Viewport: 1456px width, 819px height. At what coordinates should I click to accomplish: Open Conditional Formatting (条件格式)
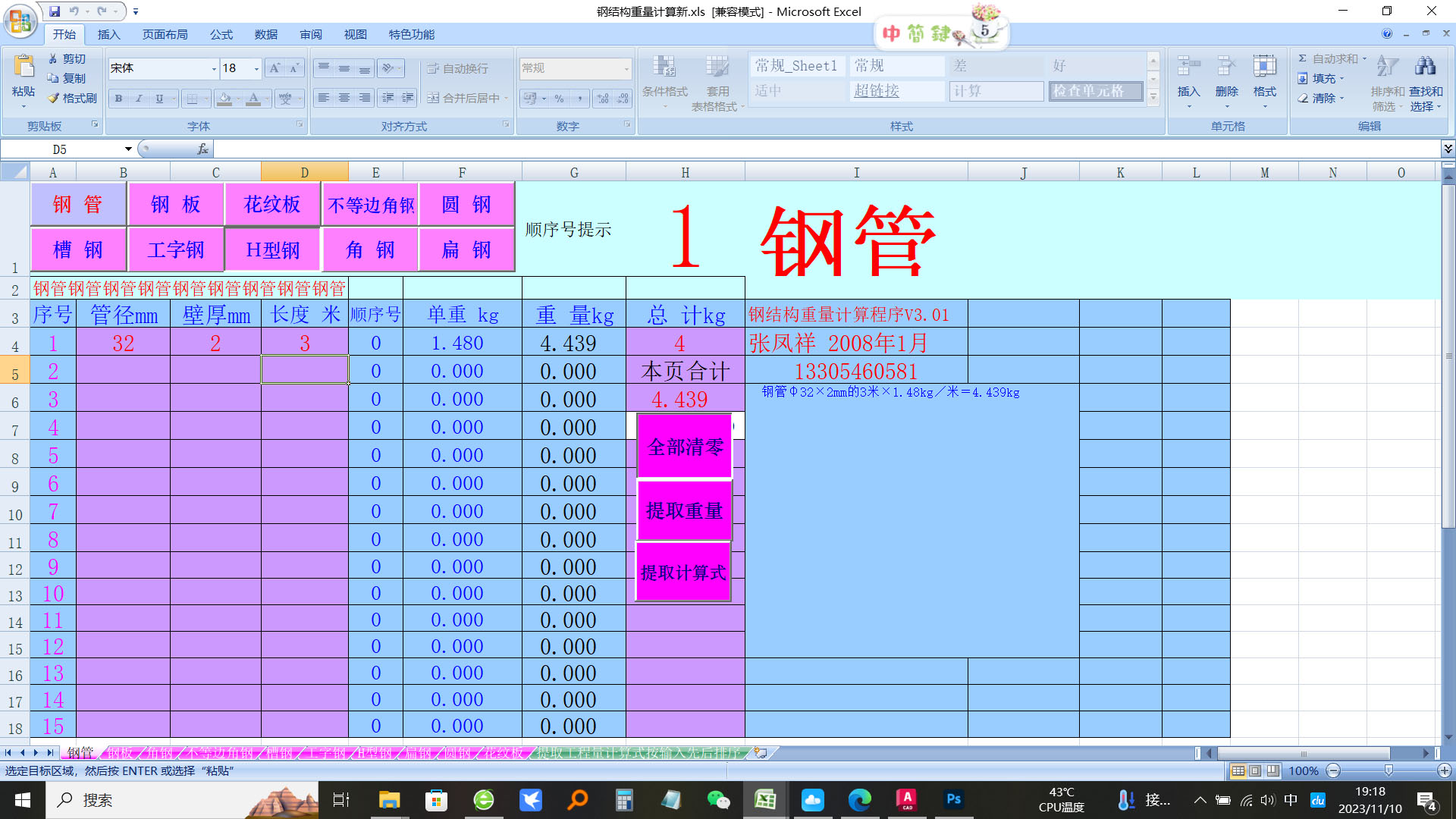(665, 82)
